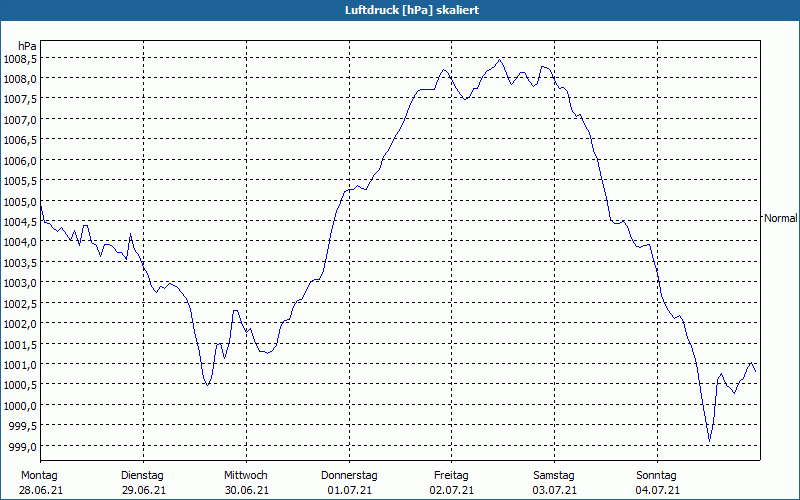The image size is (800, 500).
Task: Select the date 04.07.21
Action: (658, 491)
